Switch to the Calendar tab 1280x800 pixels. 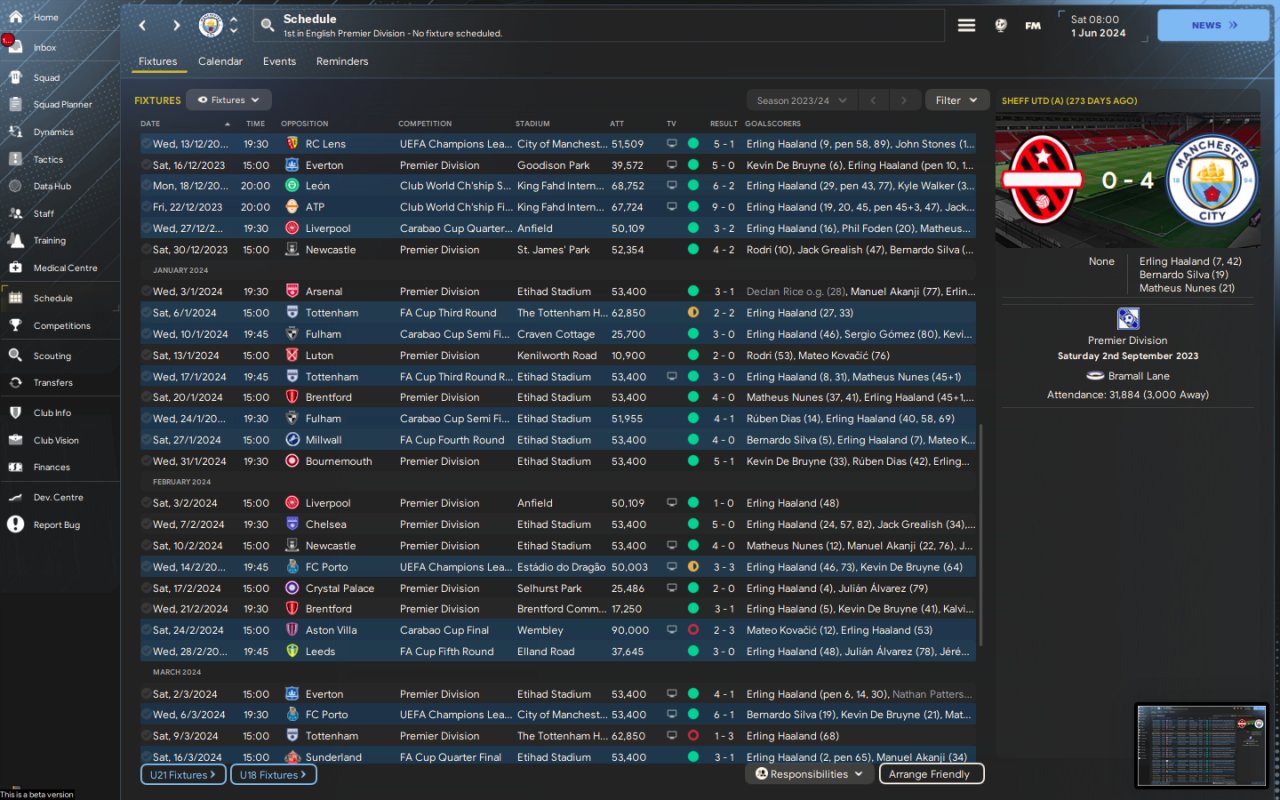click(220, 61)
